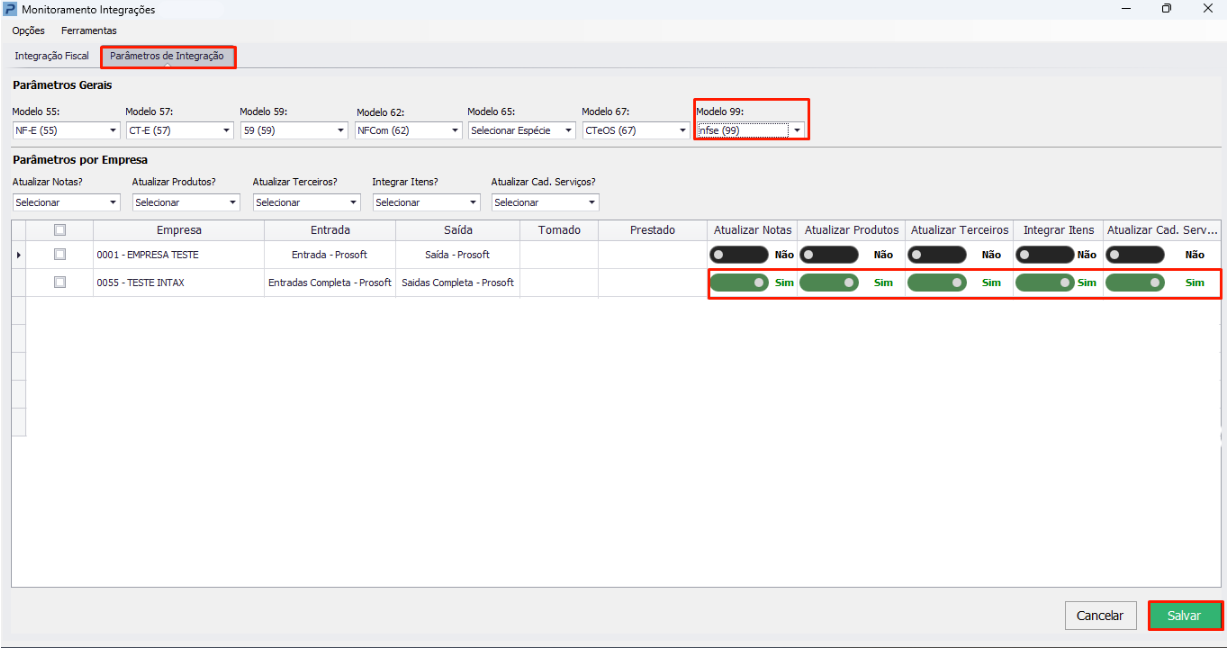Disable Atualizar Notas for TESTE INTAX
The width and height of the screenshot is (1231, 650).
click(740, 283)
